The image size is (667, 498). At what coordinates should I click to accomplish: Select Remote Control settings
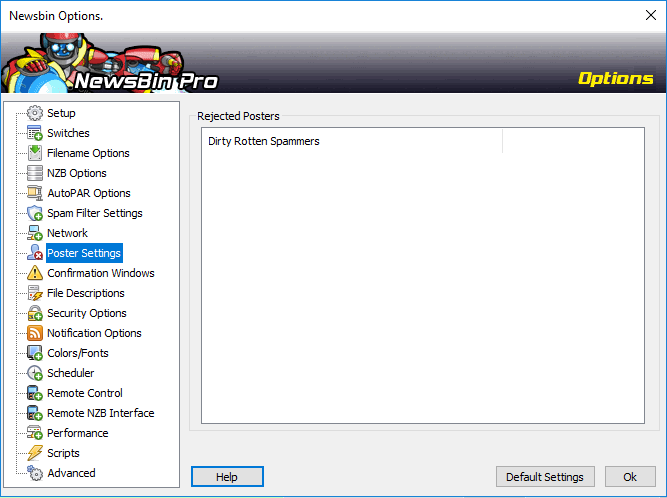85,393
